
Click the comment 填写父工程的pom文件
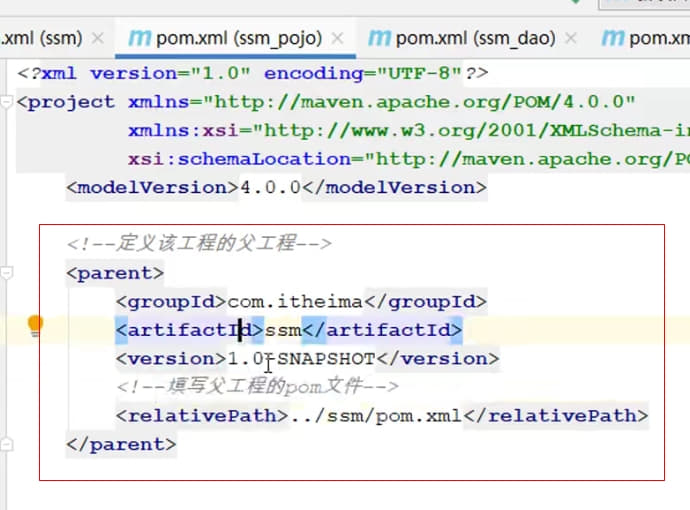pos(257,387)
